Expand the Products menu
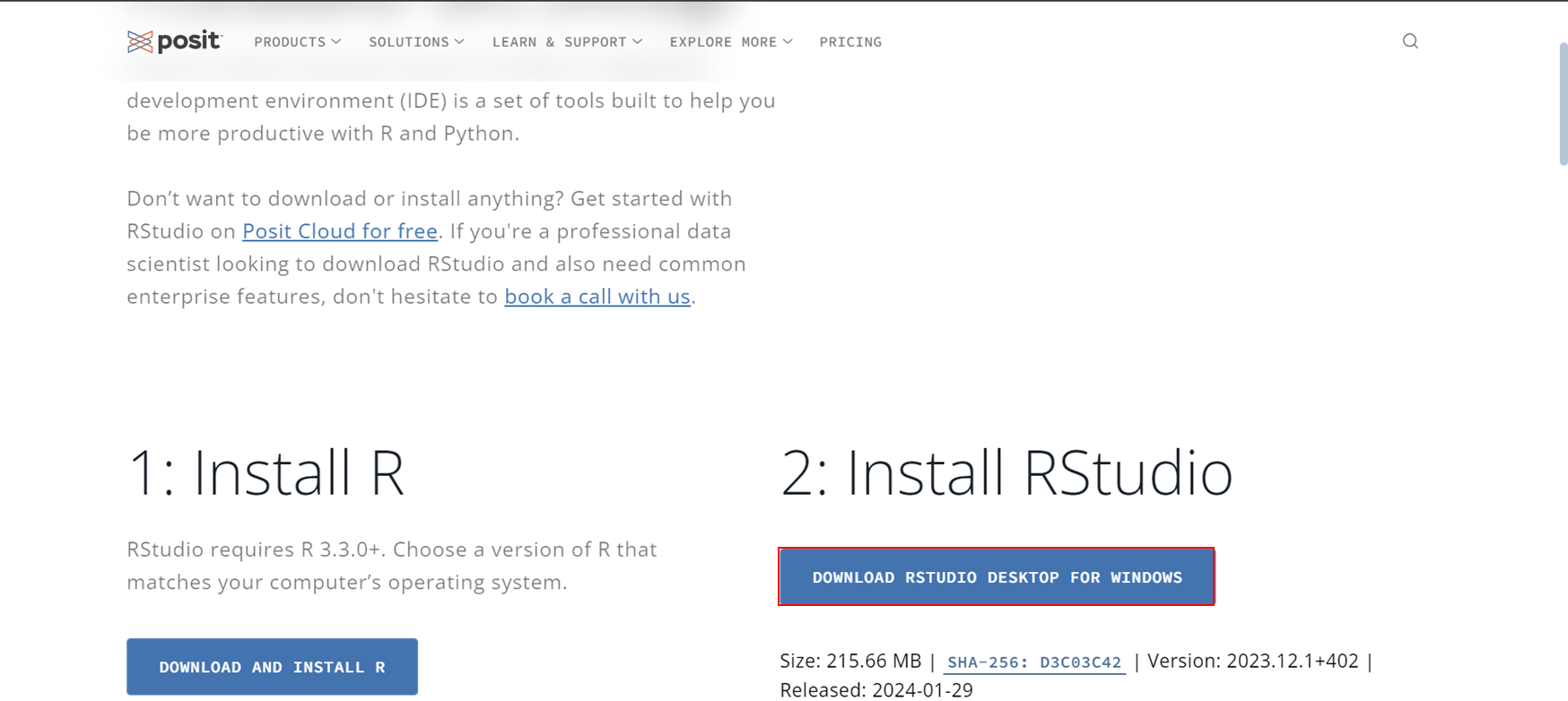This screenshot has height=701, width=1568. 298,42
